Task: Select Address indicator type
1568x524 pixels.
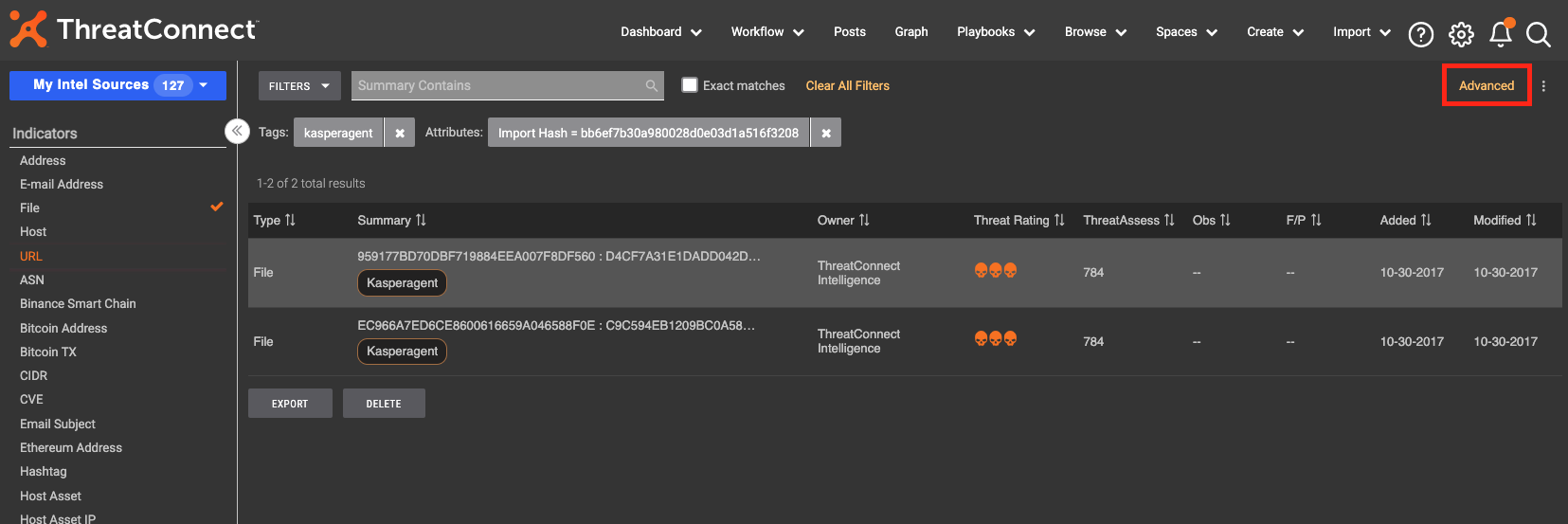Action: click(x=43, y=160)
